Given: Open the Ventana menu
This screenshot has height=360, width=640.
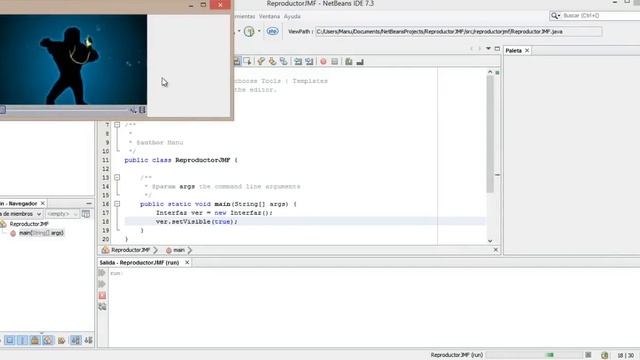Looking at the screenshot, I should point(269,16).
